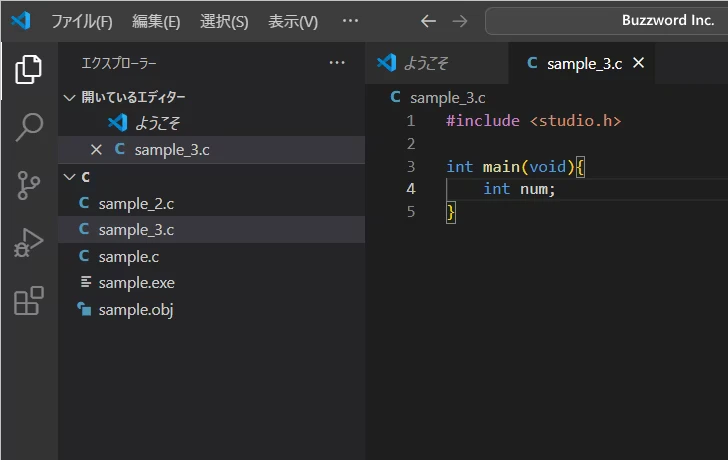
Task: Click the C icon of sample.c
Action: pos(84,256)
